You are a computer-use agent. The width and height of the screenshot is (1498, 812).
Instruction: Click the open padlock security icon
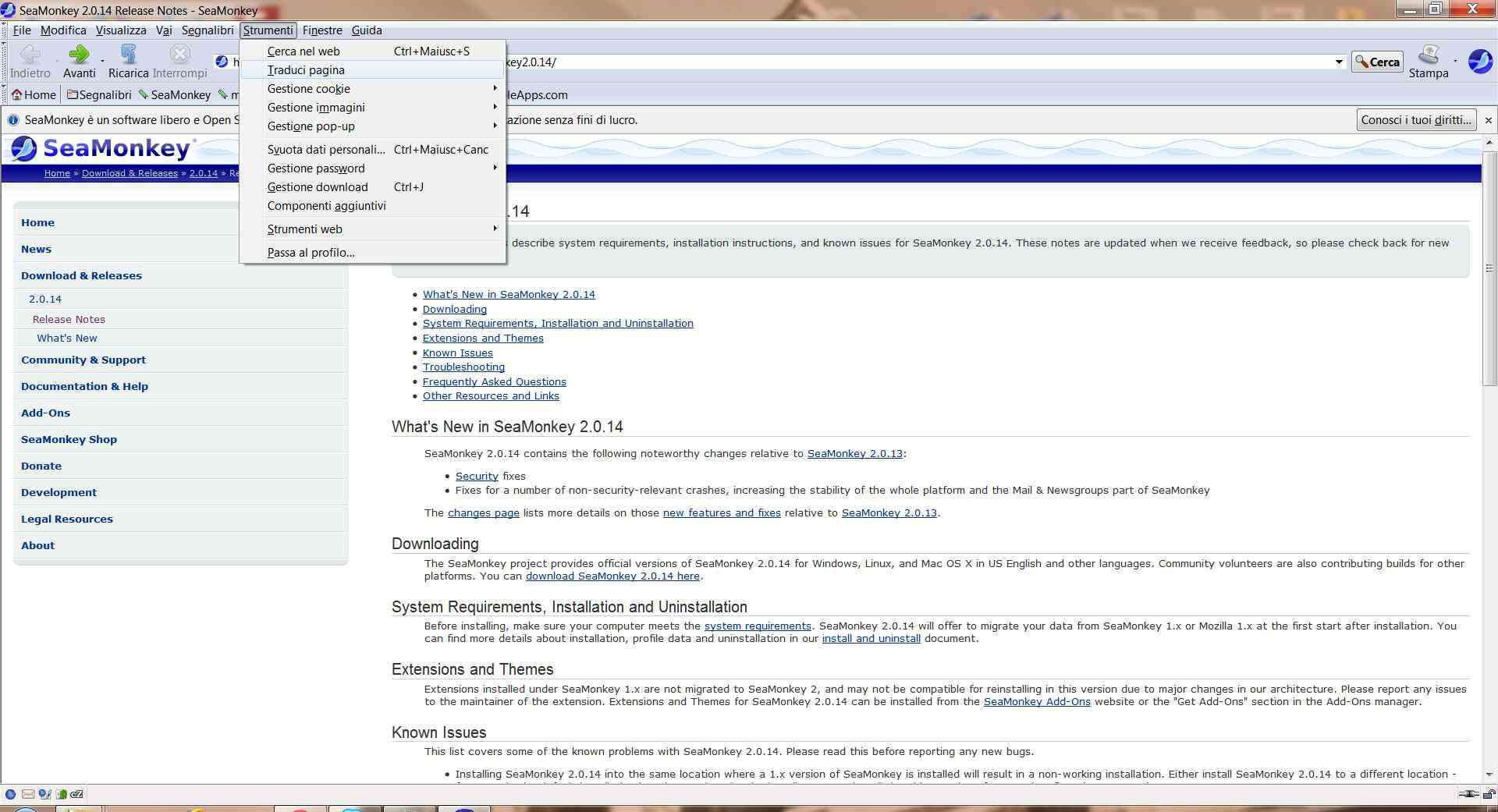(1489, 795)
